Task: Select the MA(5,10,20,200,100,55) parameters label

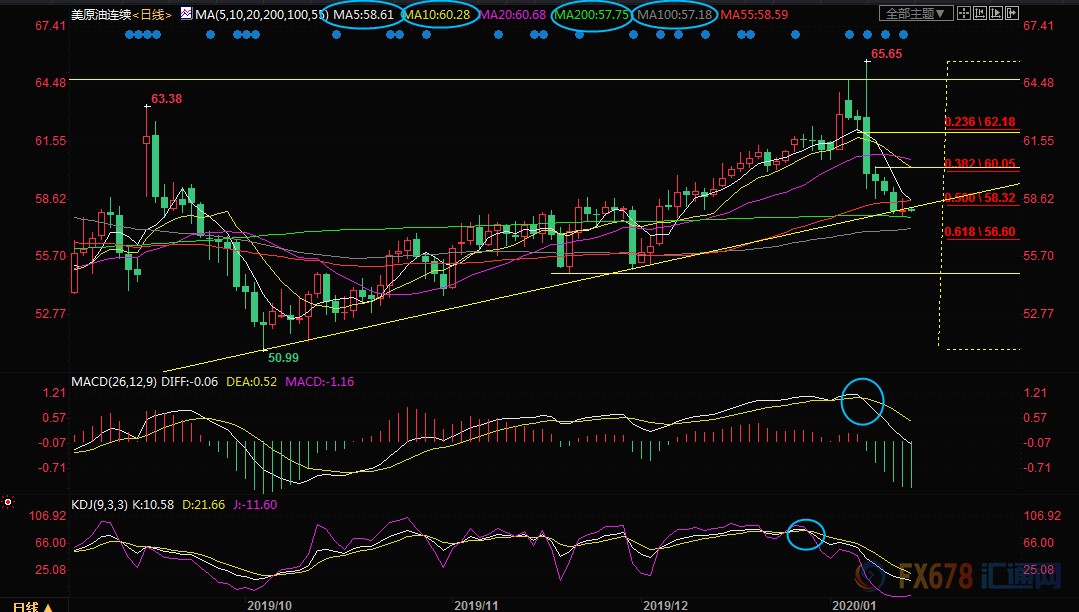Action: (x=260, y=16)
